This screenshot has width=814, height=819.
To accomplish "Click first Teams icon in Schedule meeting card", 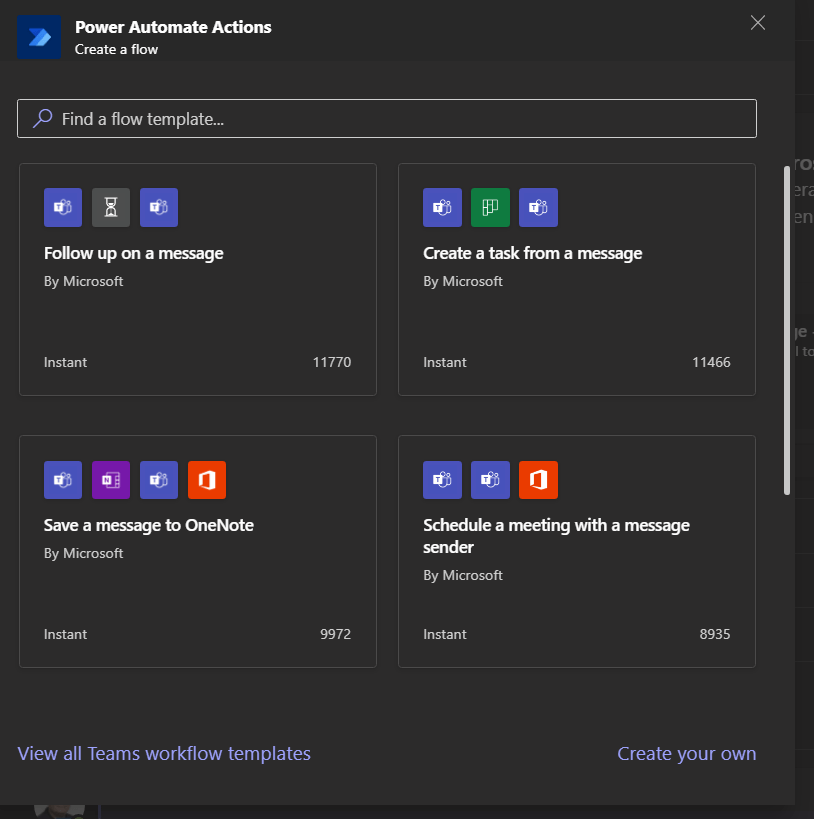I will point(442,479).
